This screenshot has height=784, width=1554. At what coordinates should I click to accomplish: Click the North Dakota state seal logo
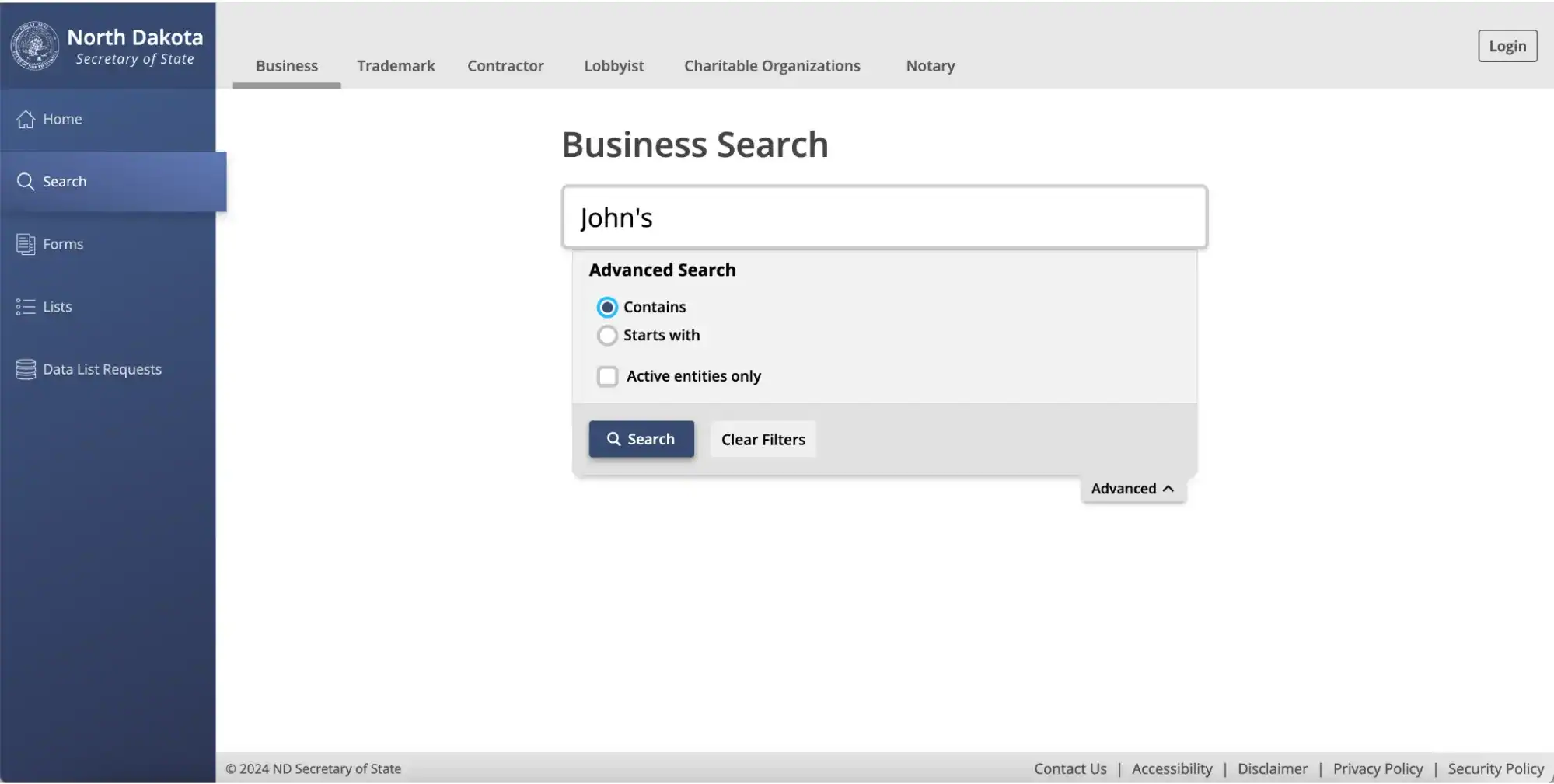[34, 46]
